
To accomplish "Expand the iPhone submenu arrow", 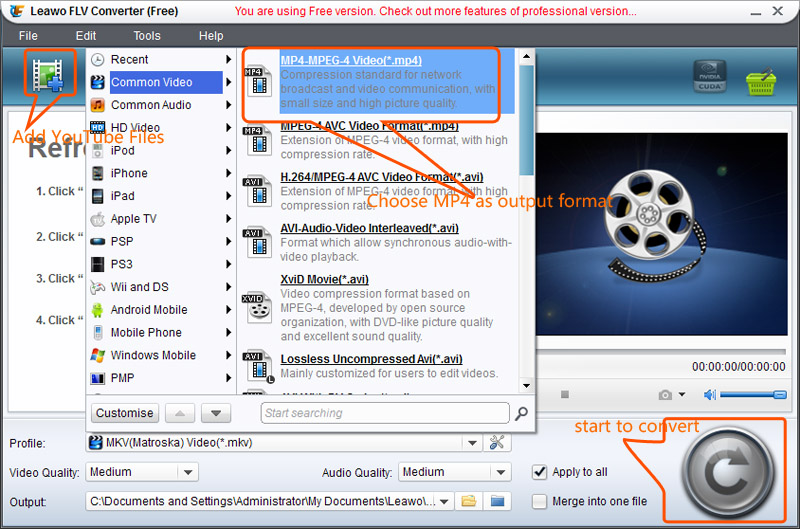I will 229,173.
